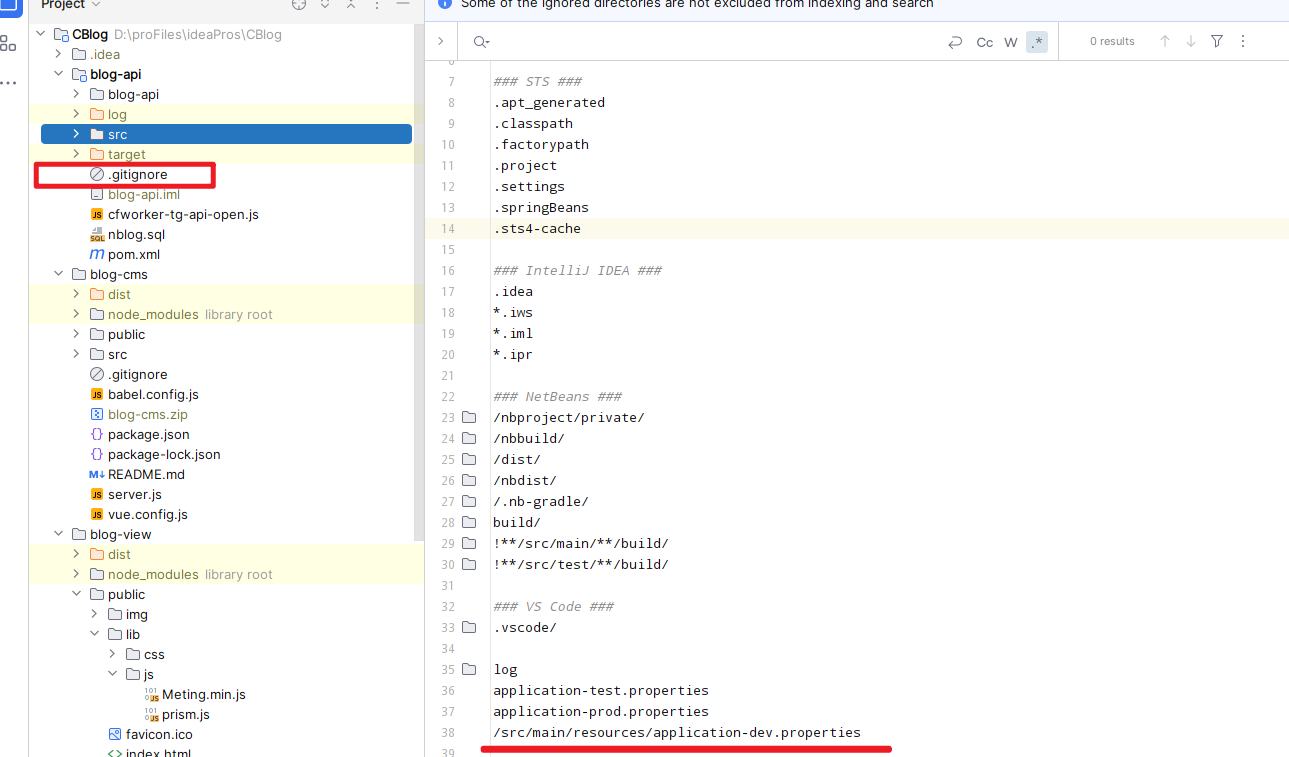Select vue.config.js file
This screenshot has width=1289, height=757.
[x=148, y=514]
